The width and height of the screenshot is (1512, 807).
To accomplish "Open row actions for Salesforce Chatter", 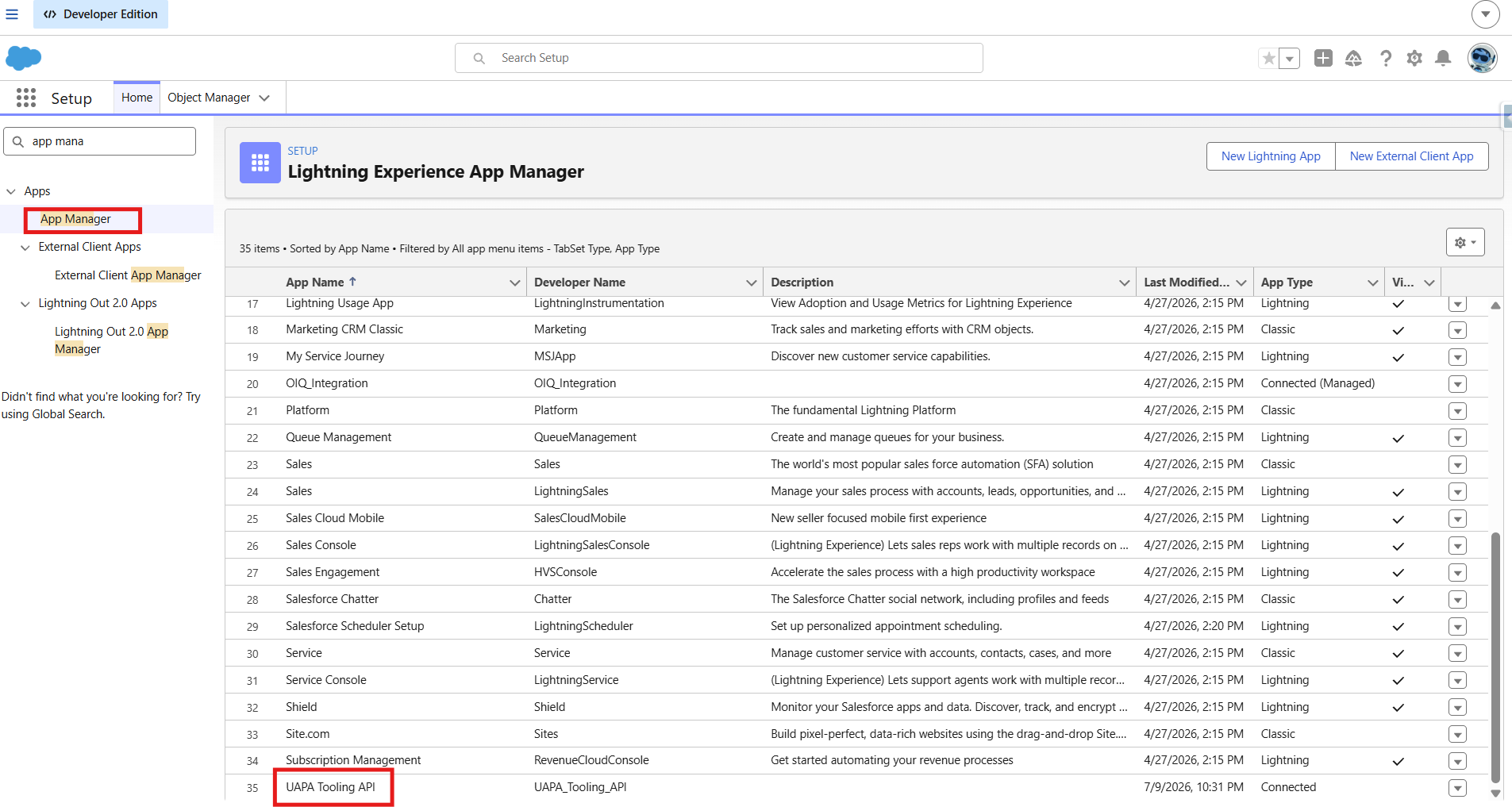I will [x=1457, y=600].
